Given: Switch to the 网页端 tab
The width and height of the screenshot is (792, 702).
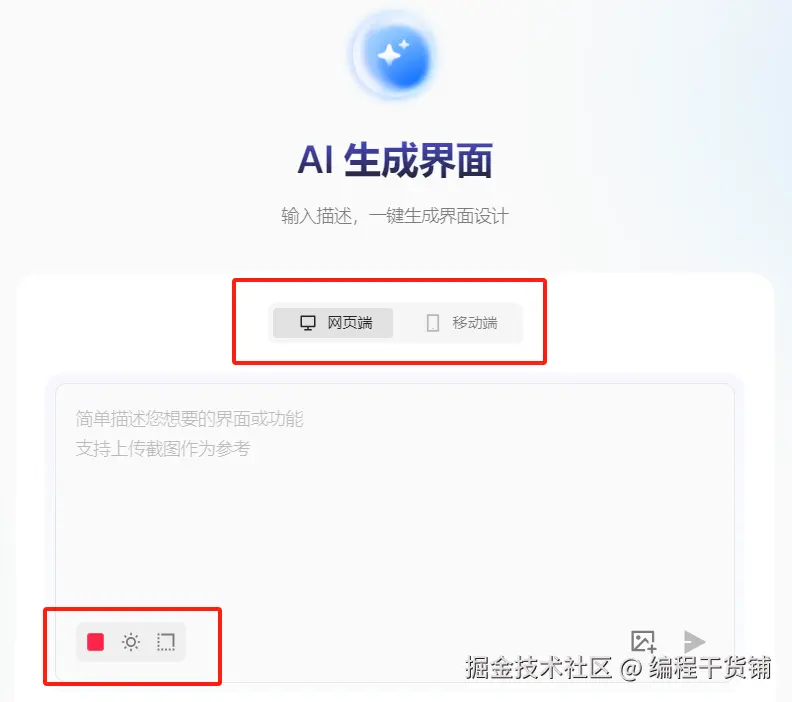Looking at the screenshot, I should tap(333, 323).
